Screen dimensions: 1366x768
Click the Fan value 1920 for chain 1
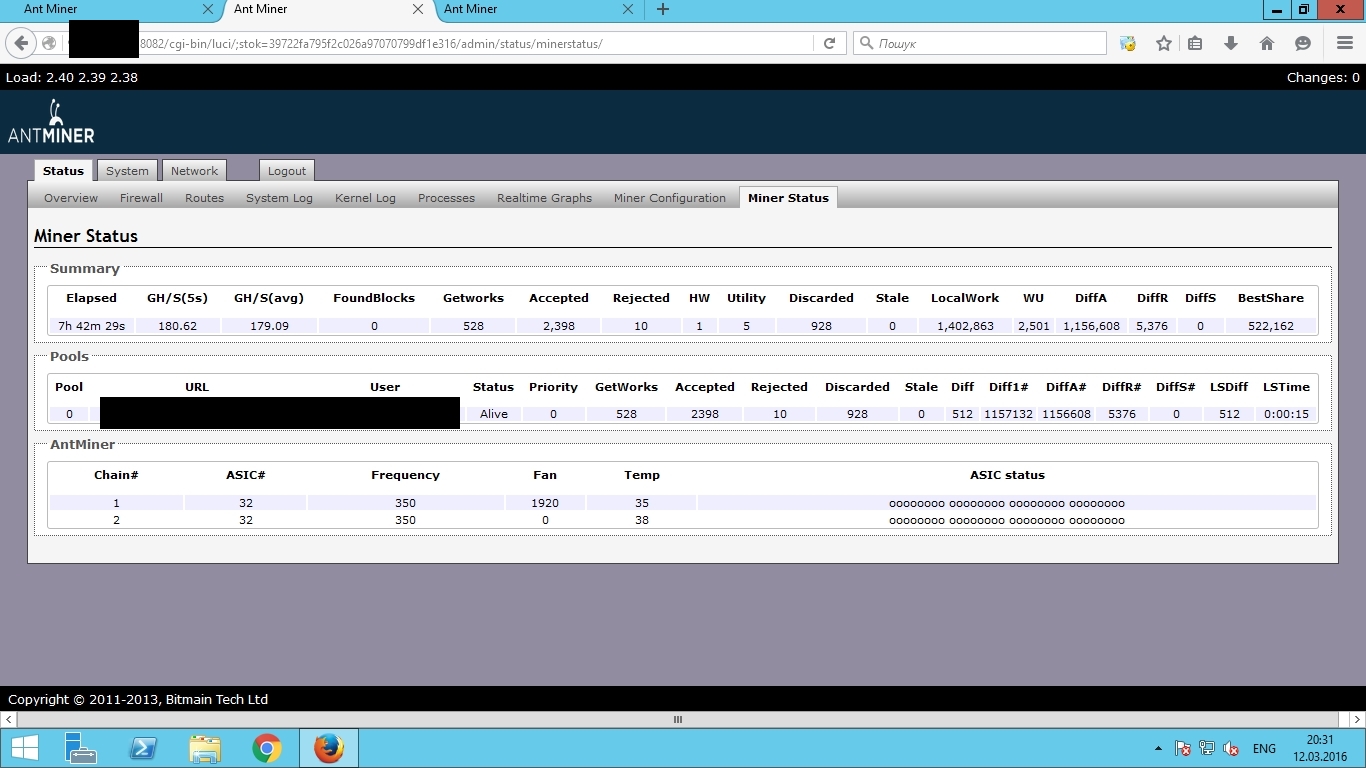[544, 503]
